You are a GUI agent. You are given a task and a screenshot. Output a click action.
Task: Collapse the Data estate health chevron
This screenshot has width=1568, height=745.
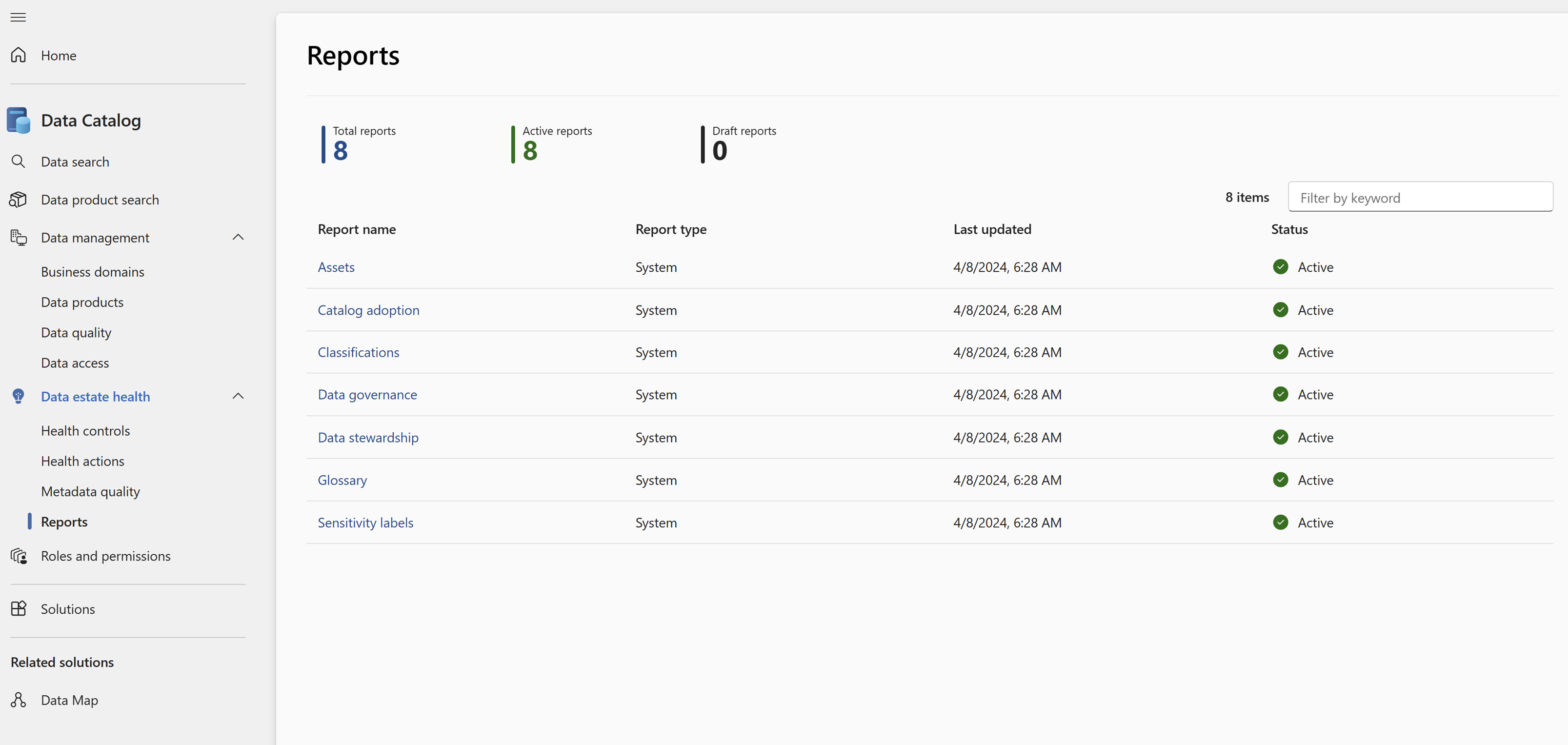[x=238, y=397]
